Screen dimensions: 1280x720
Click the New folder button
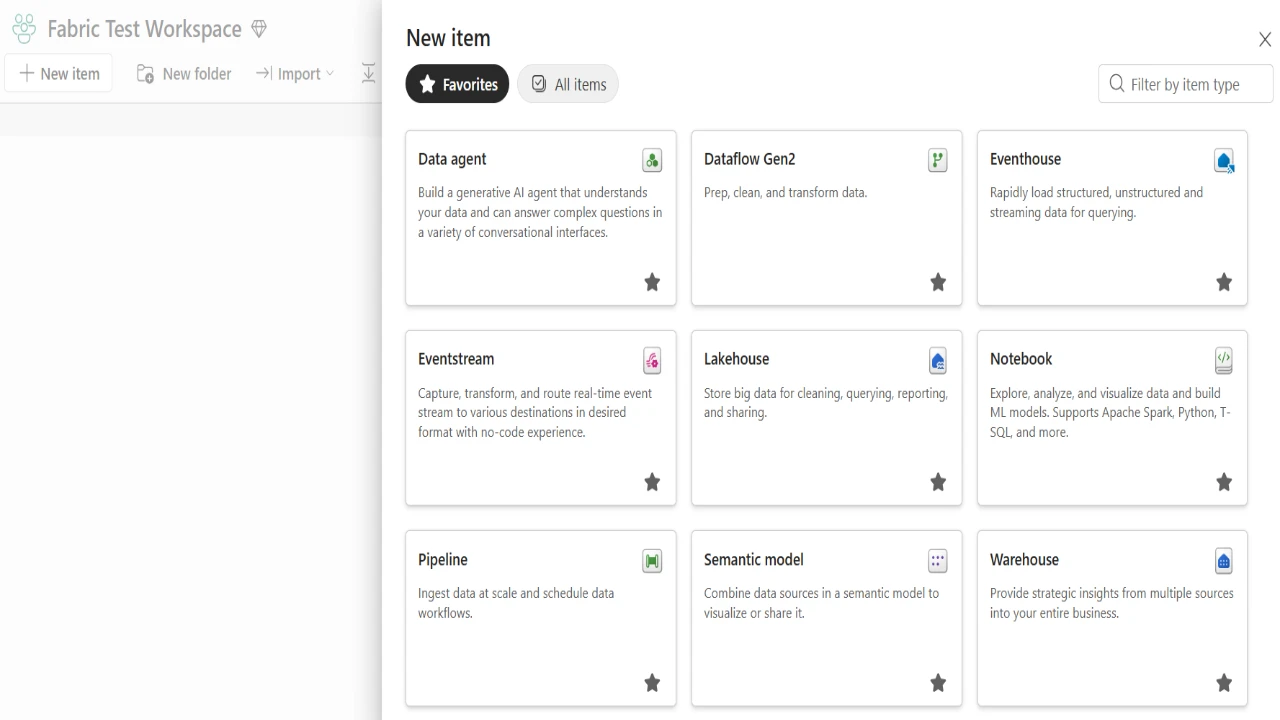pyautogui.click(x=184, y=73)
